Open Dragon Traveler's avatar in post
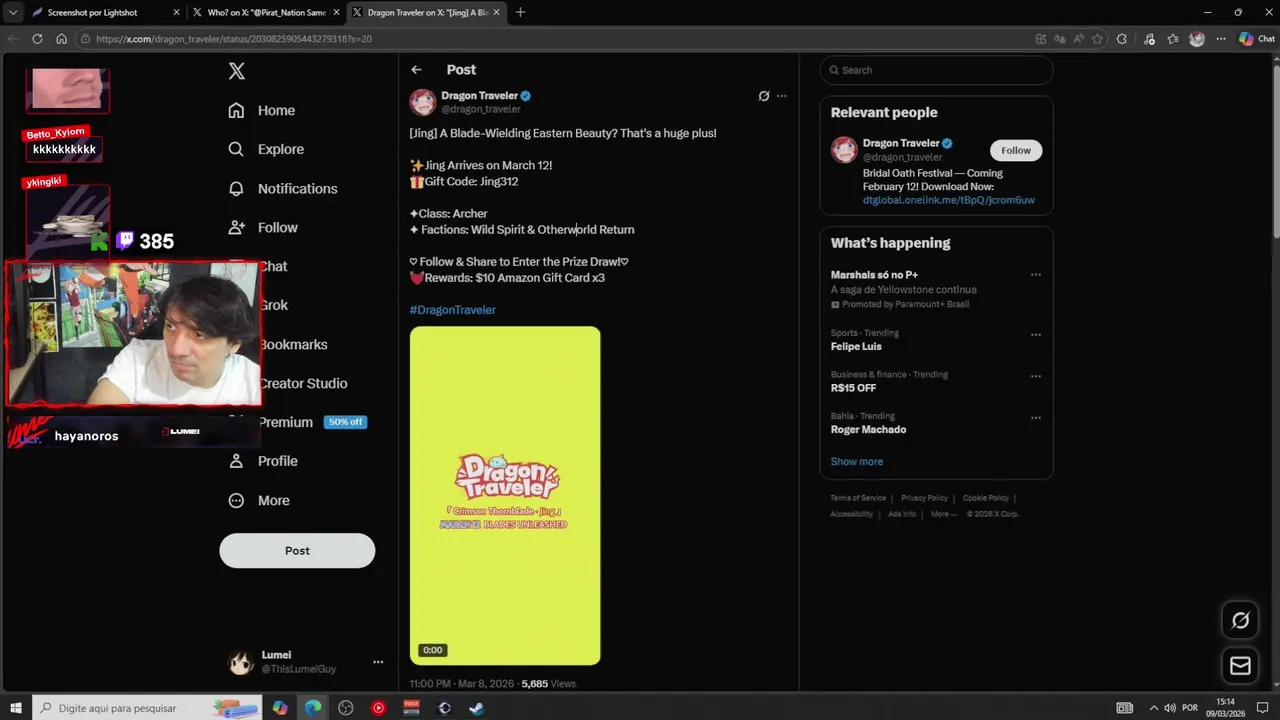The width and height of the screenshot is (1280, 720). [423, 102]
